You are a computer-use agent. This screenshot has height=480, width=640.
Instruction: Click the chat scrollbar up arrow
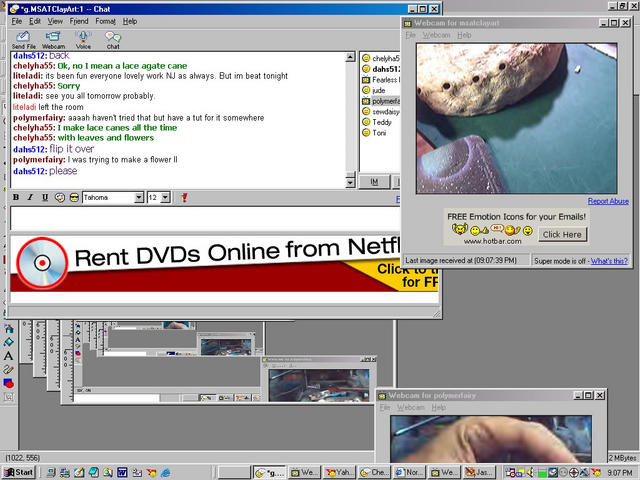[x=350, y=57]
